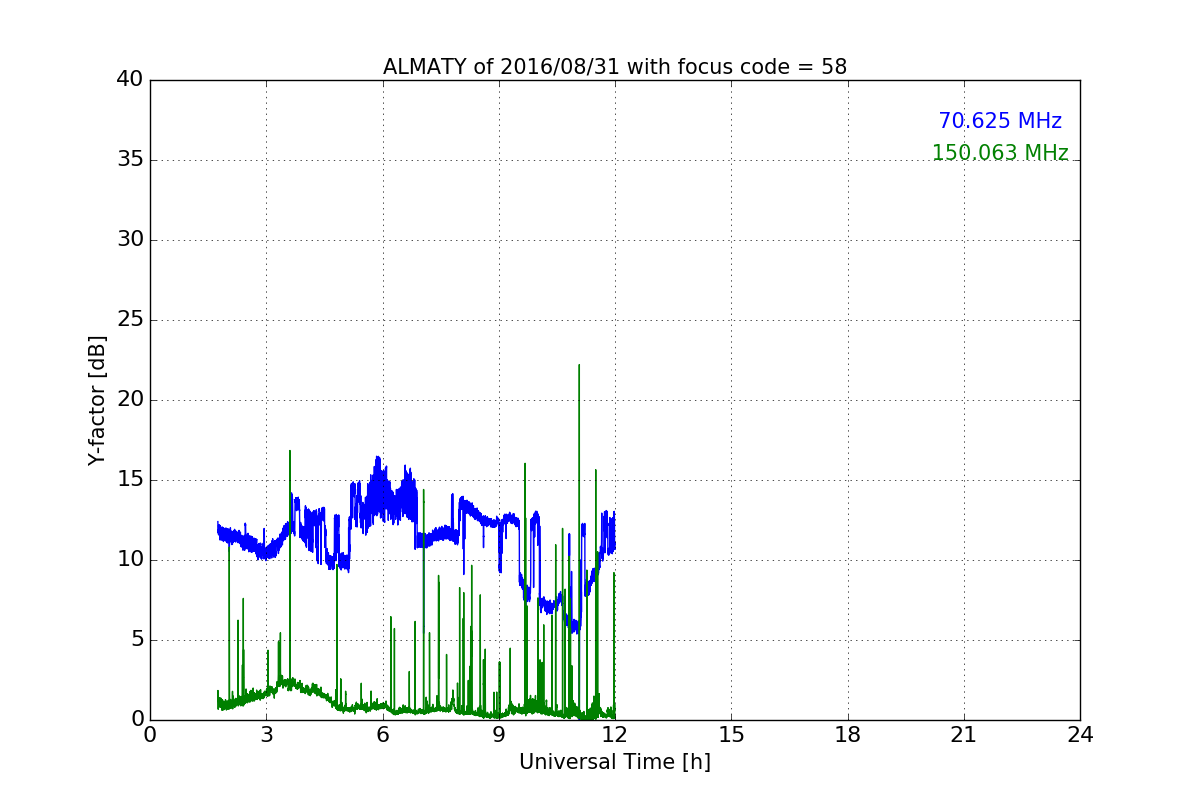Image resolution: width=1200 pixels, height=800 pixels.
Task: Click the y-axis tick label 5
Action: point(137,640)
